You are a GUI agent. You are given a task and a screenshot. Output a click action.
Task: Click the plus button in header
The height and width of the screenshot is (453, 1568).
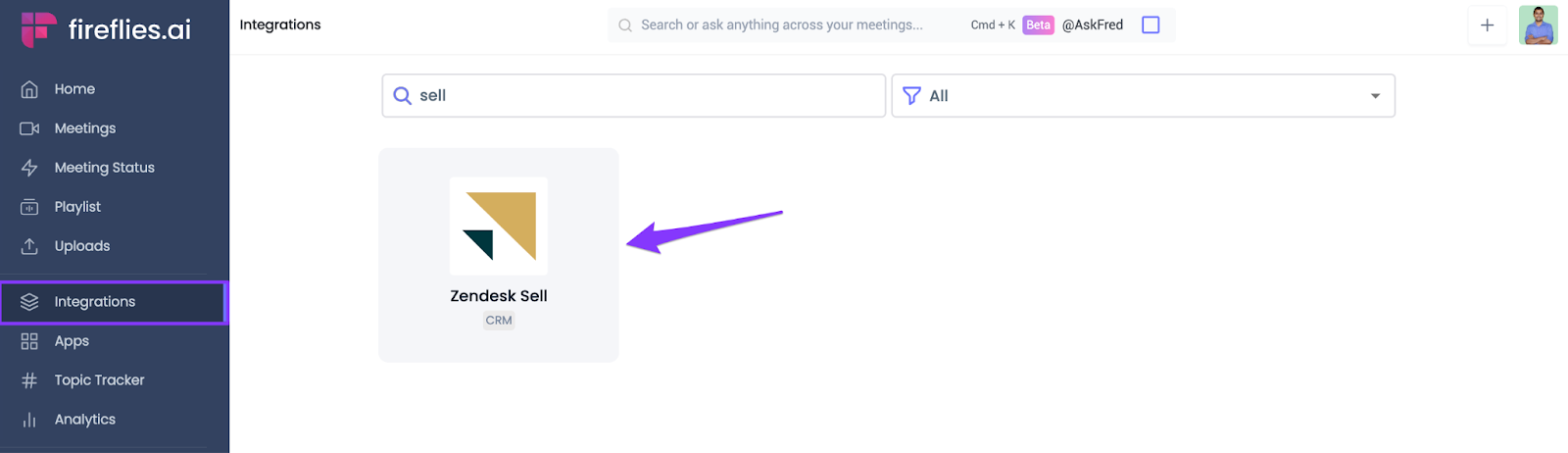(x=1487, y=25)
